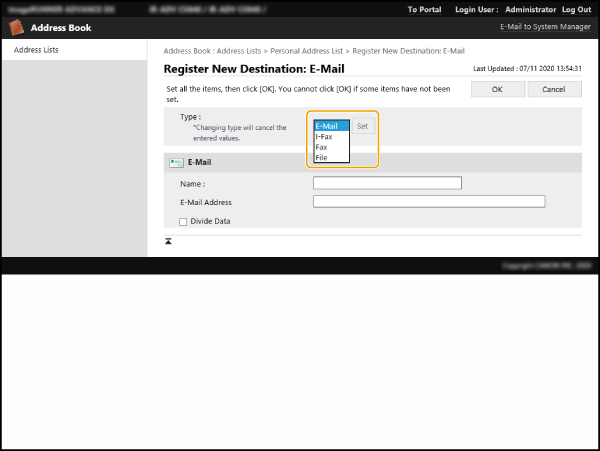Go to the To Portal link
The width and height of the screenshot is (600, 451).
pyautogui.click(x=425, y=9)
